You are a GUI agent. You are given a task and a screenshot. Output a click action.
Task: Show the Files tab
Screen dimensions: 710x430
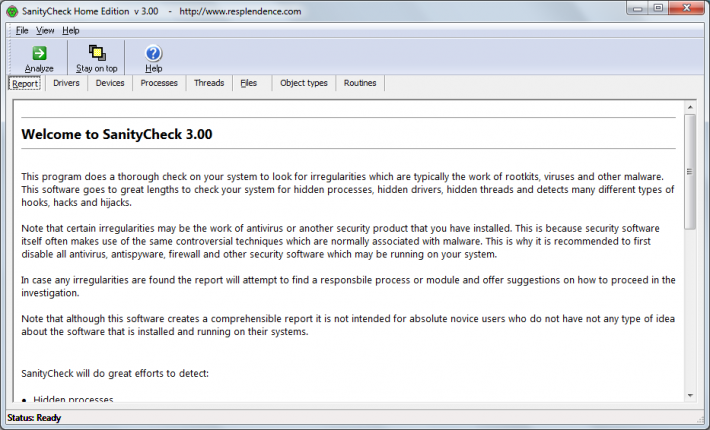pos(249,83)
